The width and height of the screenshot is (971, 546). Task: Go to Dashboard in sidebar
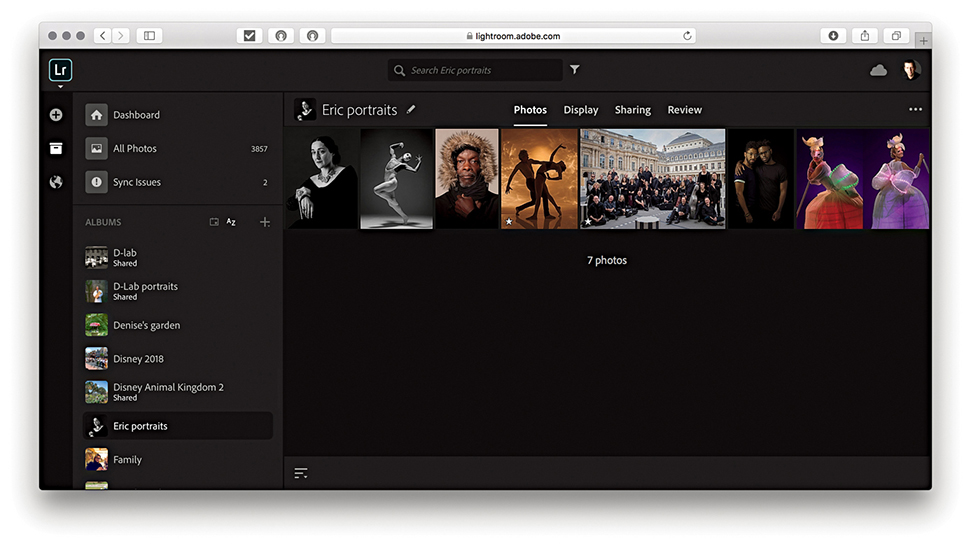(x=136, y=115)
